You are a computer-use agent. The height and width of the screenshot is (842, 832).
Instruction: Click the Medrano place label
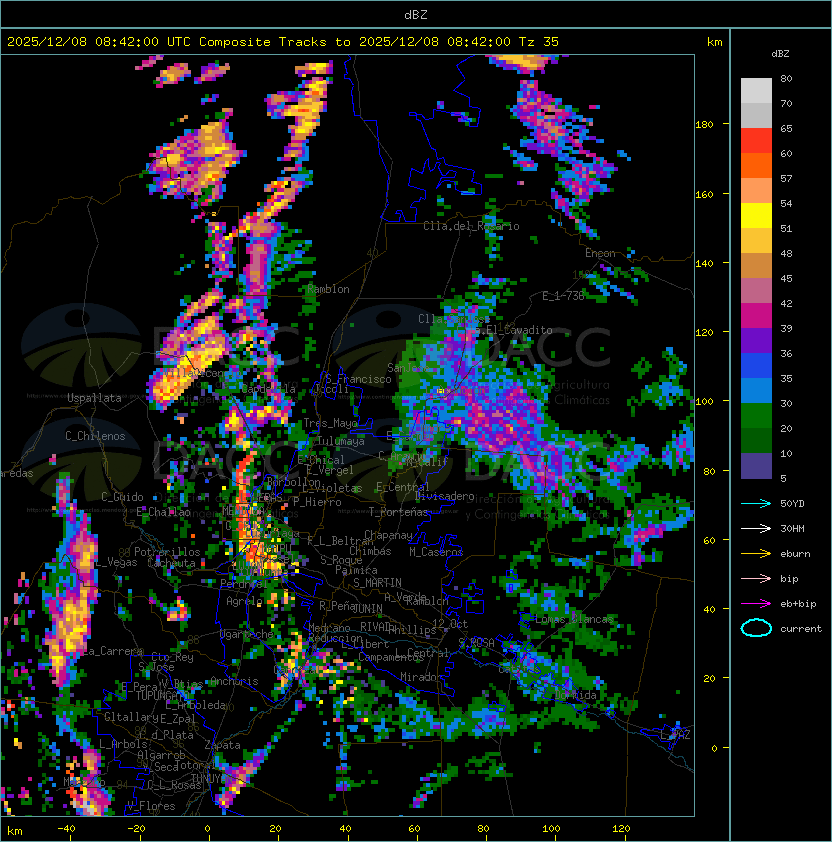tap(329, 628)
